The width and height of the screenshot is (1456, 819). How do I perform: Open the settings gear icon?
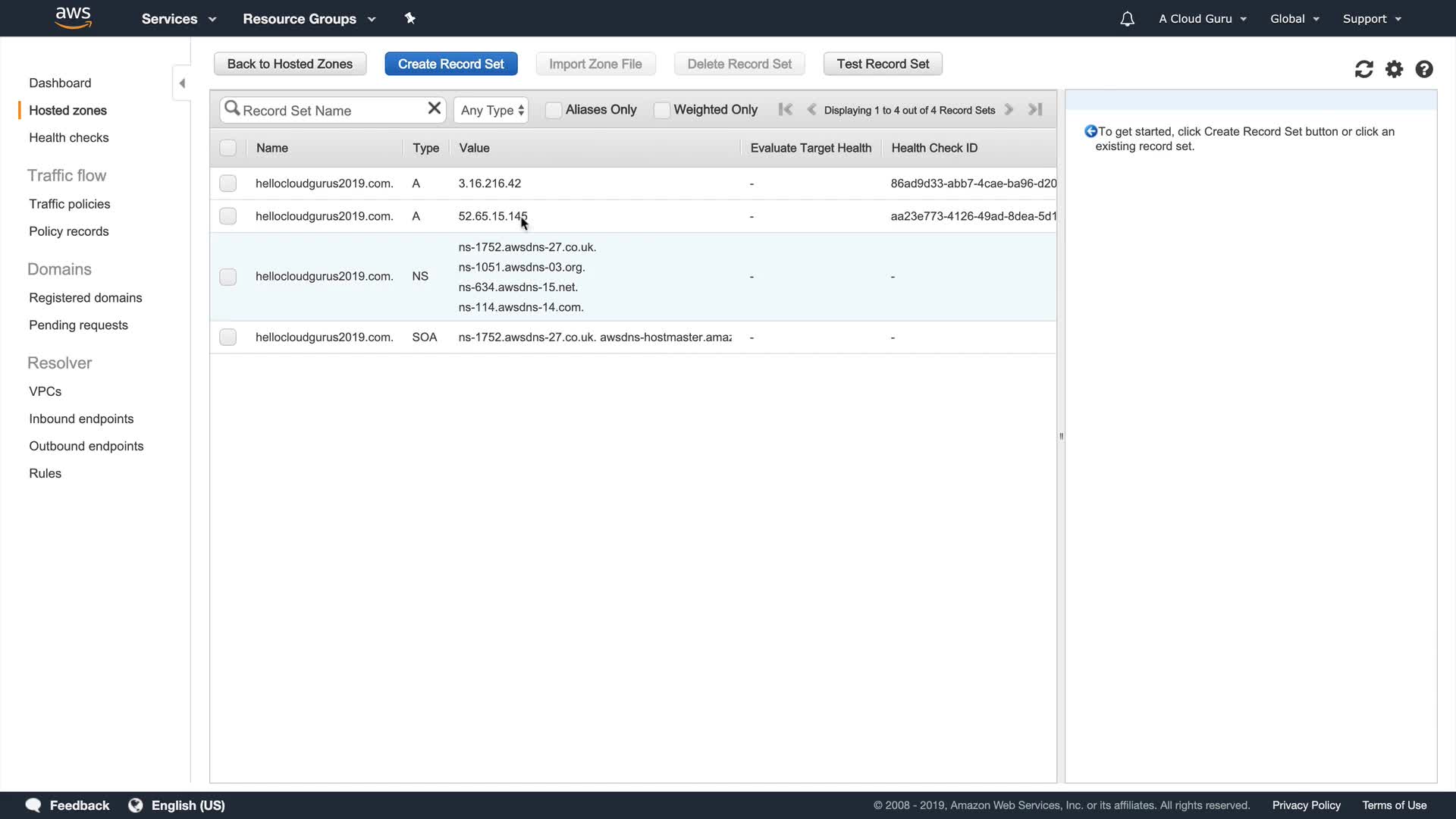(1394, 70)
